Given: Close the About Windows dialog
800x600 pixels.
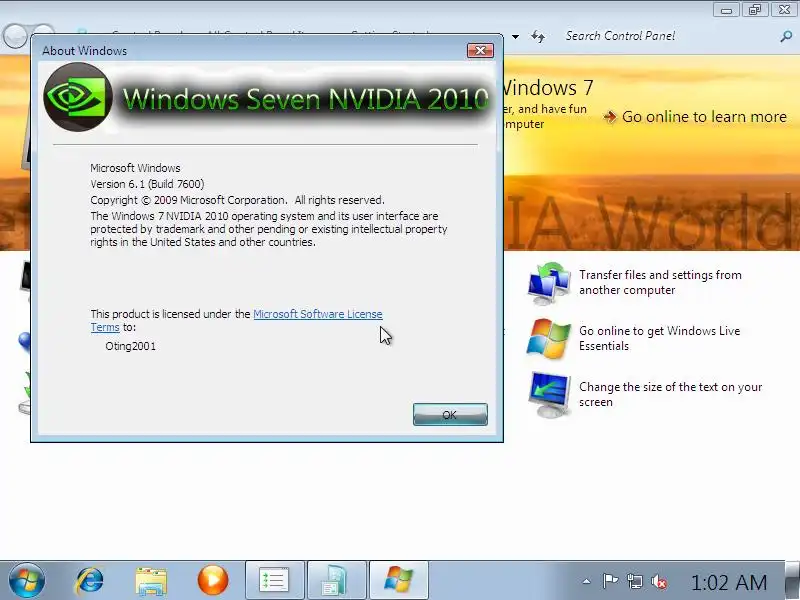Looking at the screenshot, I should [x=480, y=51].
